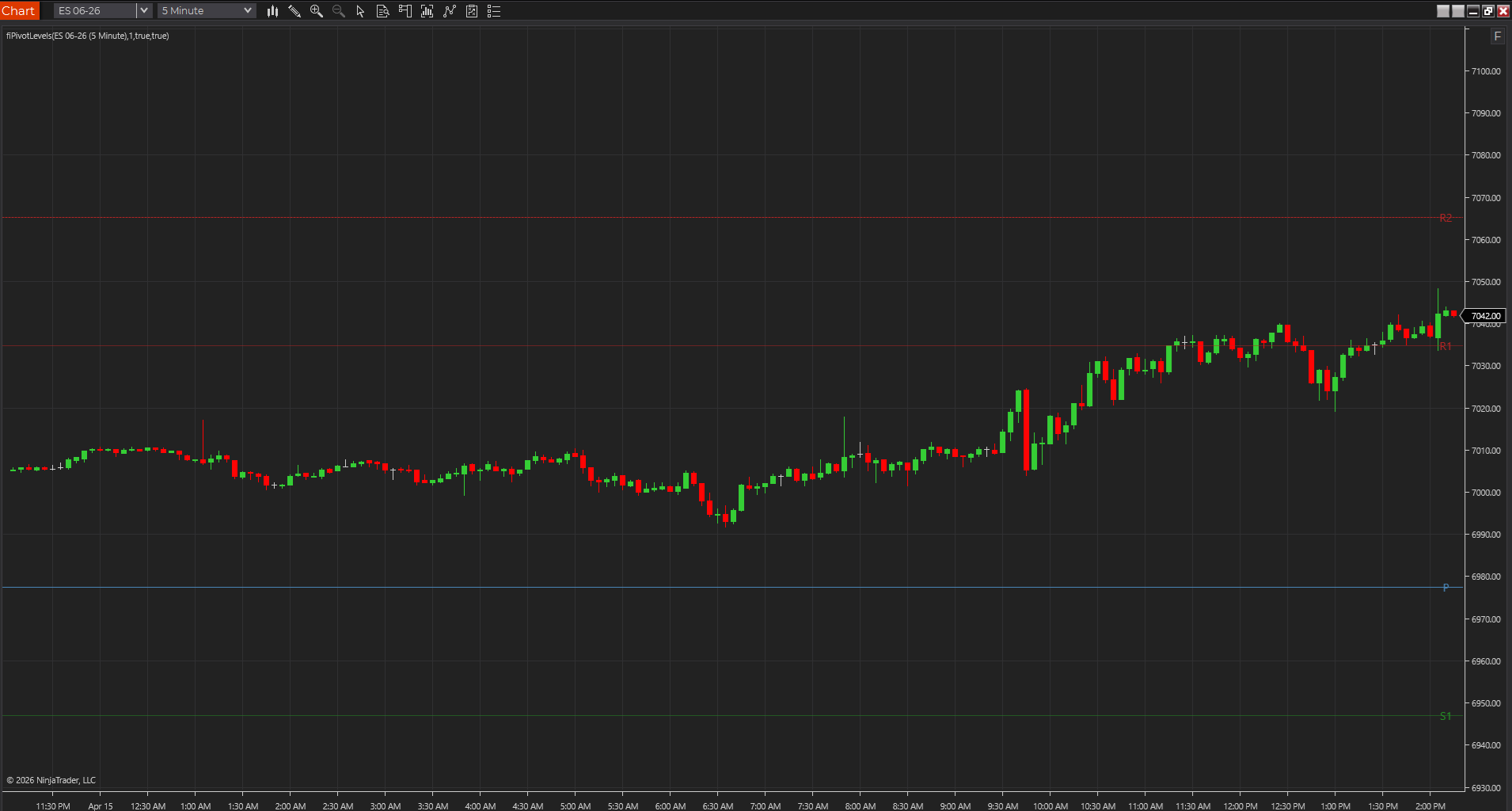This screenshot has height=811, width=1512.
Task: Open the Strategies icon on the toolbar
Action: (449, 11)
